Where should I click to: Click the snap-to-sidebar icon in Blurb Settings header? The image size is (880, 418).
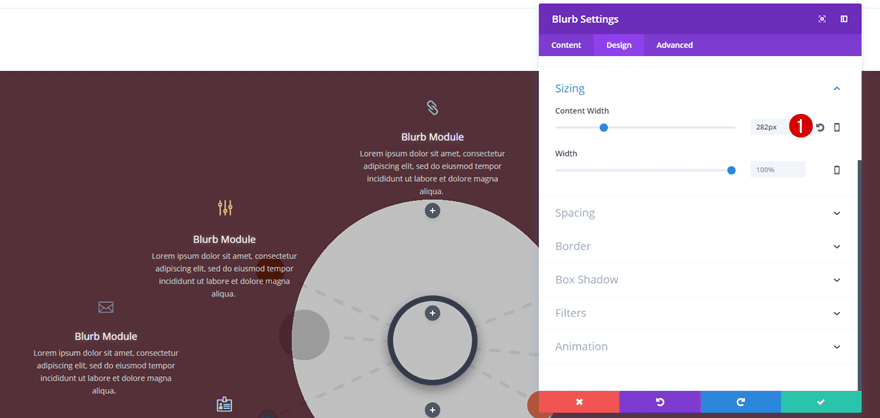[844, 19]
